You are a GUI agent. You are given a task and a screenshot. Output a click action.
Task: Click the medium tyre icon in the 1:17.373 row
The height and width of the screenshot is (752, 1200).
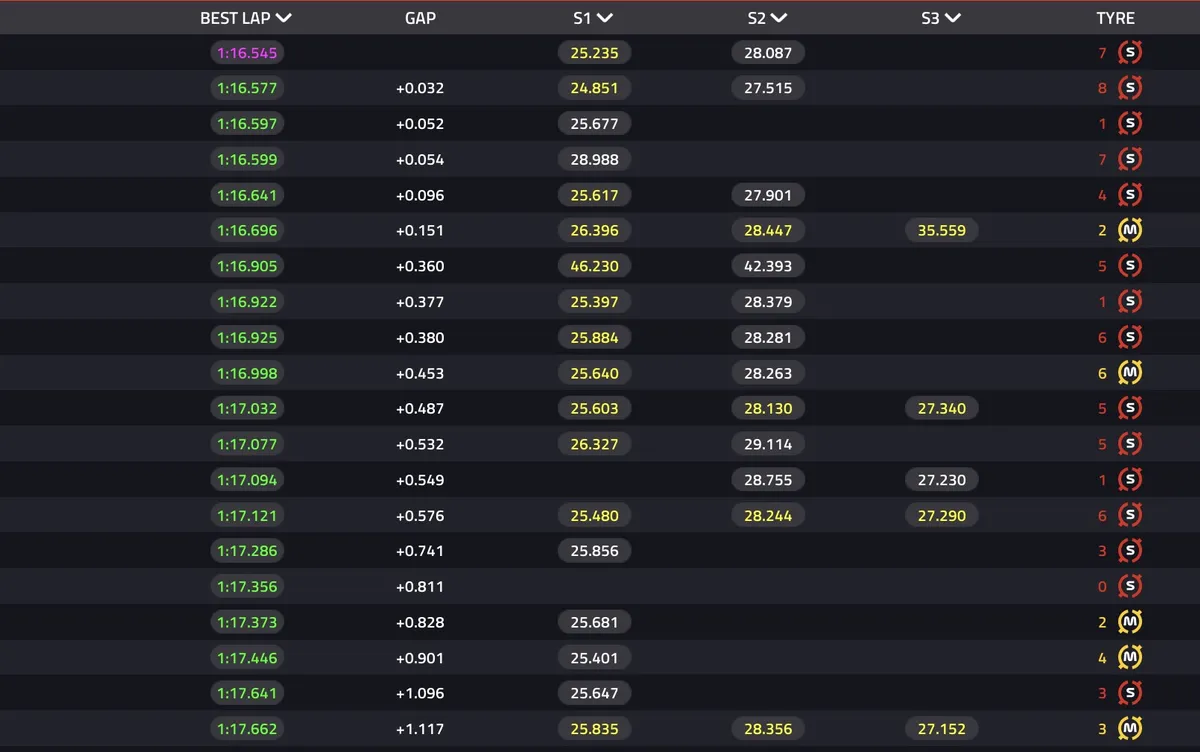click(x=1130, y=622)
